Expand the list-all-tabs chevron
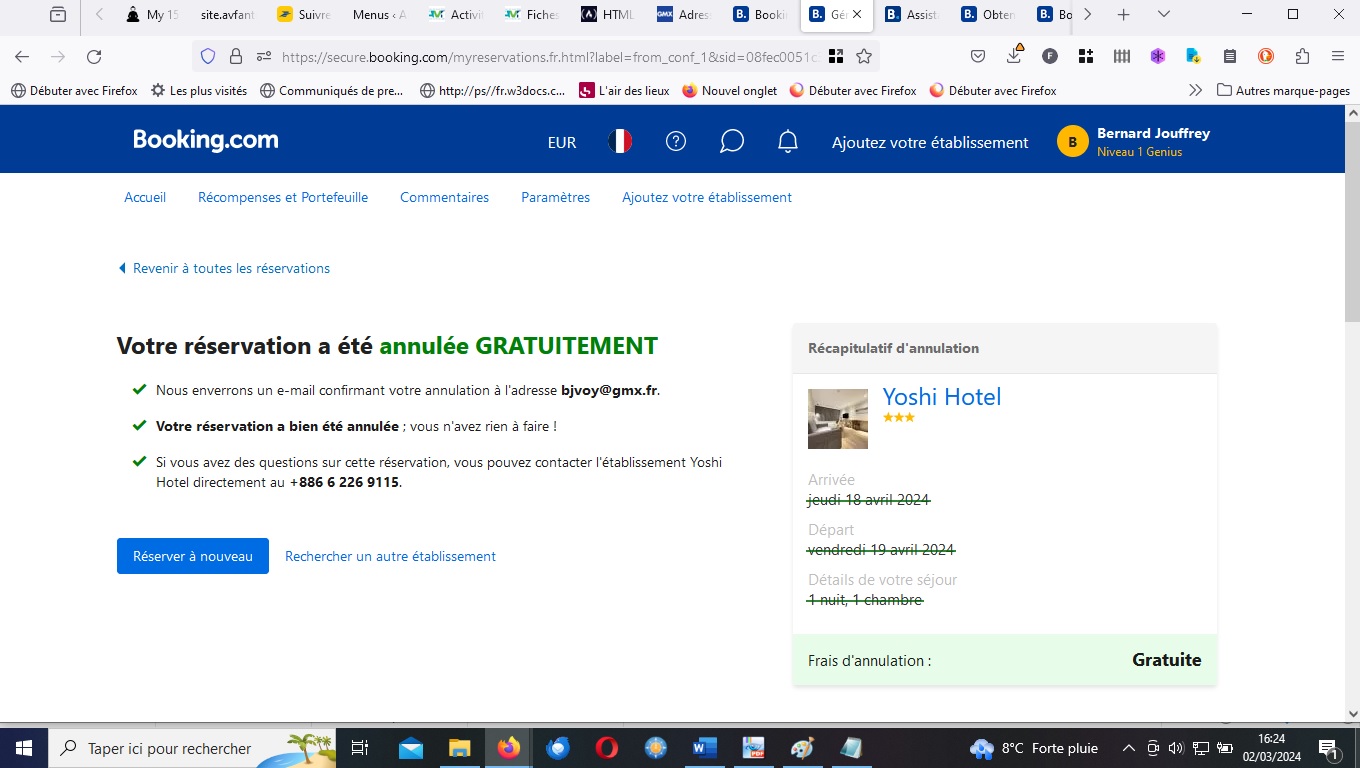The height and width of the screenshot is (768, 1360). coord(1164,15)
